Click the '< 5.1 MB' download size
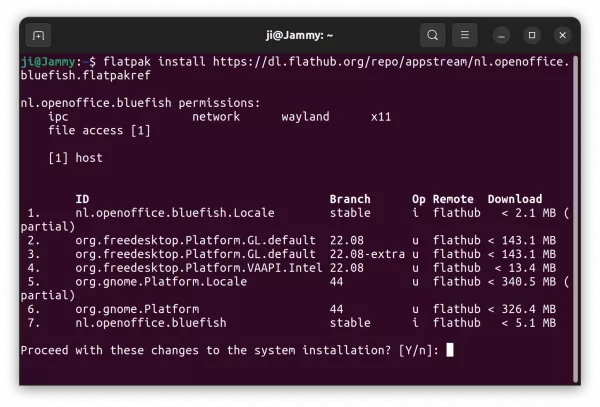The image size is (600, 407). pyautogui.click(x=528, y=323)
